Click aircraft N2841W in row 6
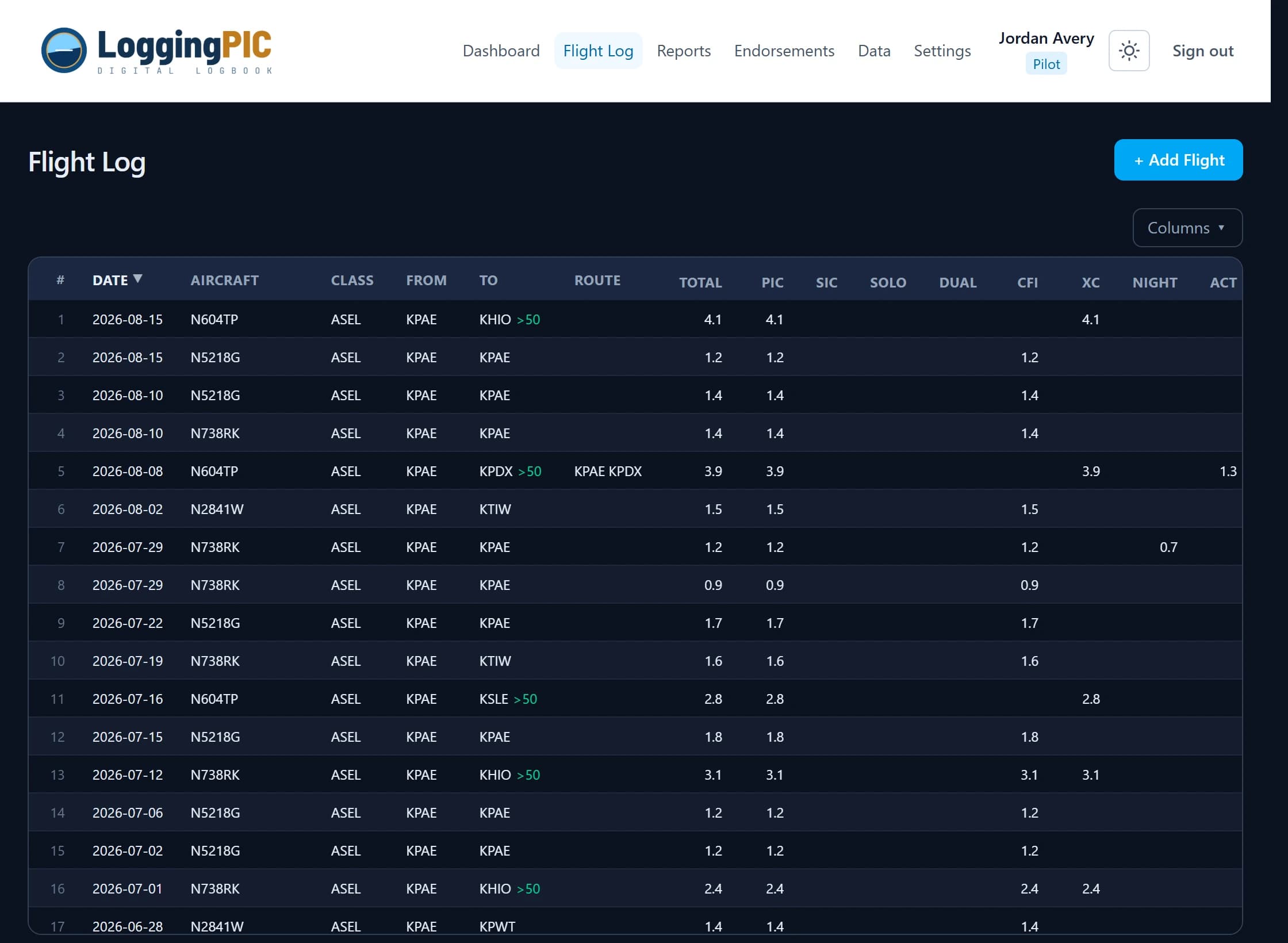 (217, 509)
